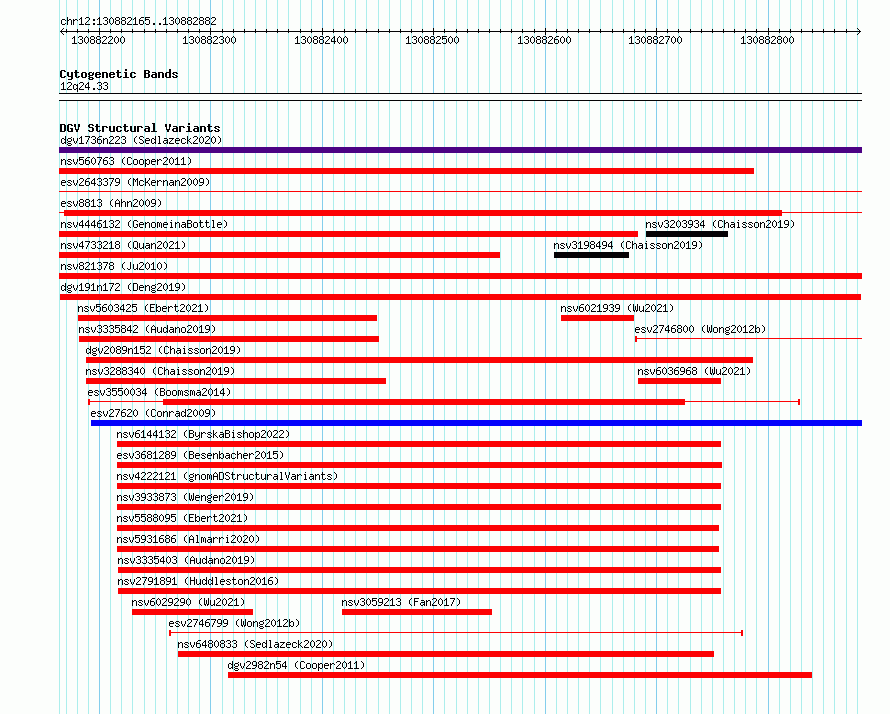Click ruler position 130882500
The image size is (890, 714).
433,40
